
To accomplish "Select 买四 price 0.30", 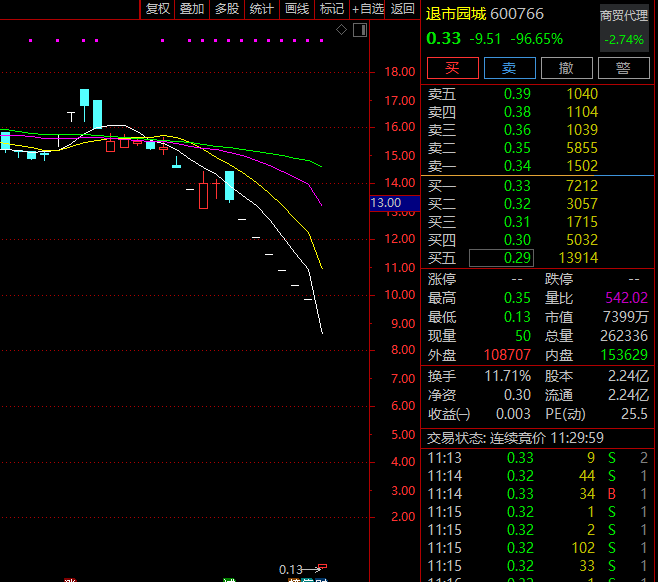I will tap(517, 240).
